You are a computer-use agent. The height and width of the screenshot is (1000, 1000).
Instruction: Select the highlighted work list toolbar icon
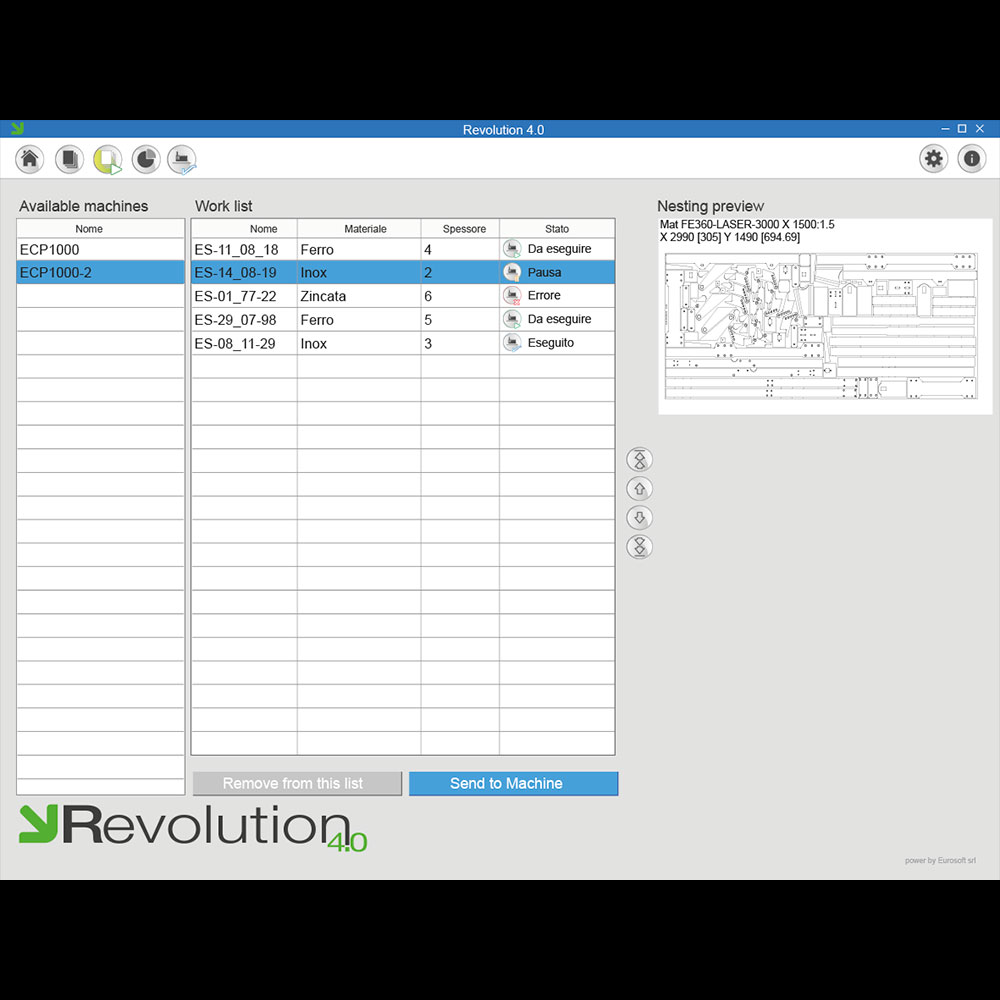pos(108,159)
